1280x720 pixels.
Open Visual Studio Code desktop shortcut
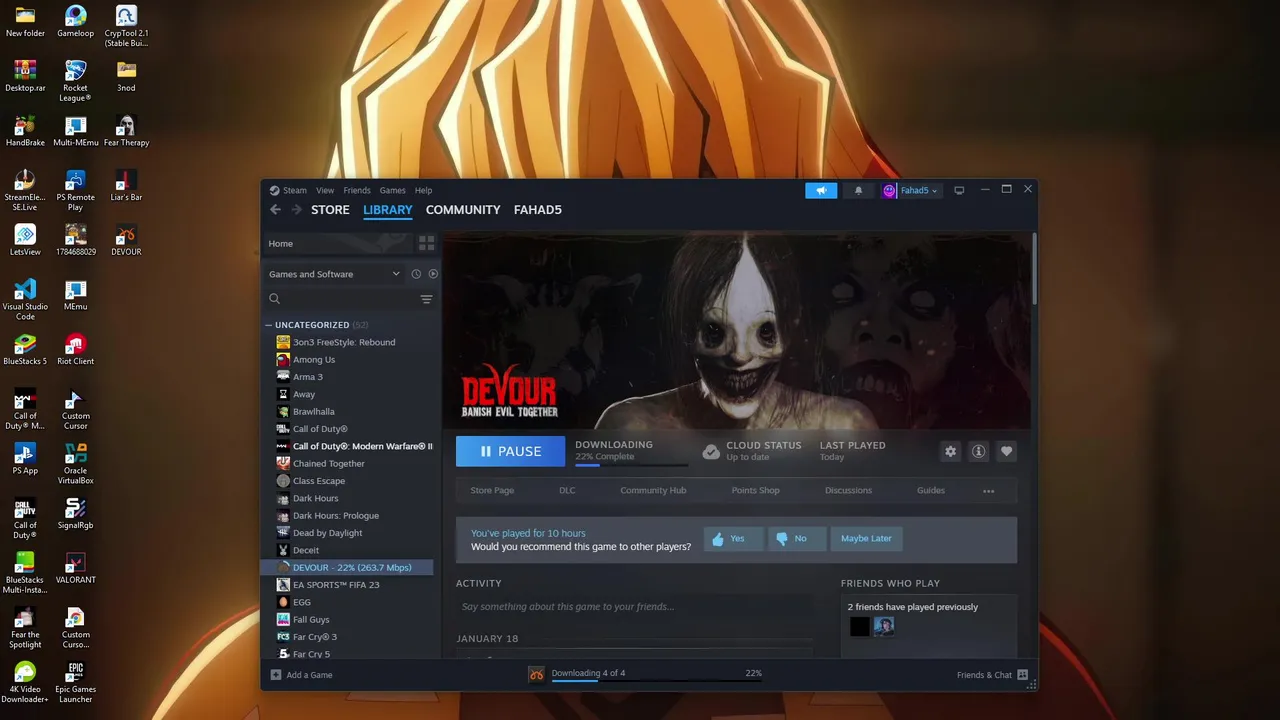25,299
